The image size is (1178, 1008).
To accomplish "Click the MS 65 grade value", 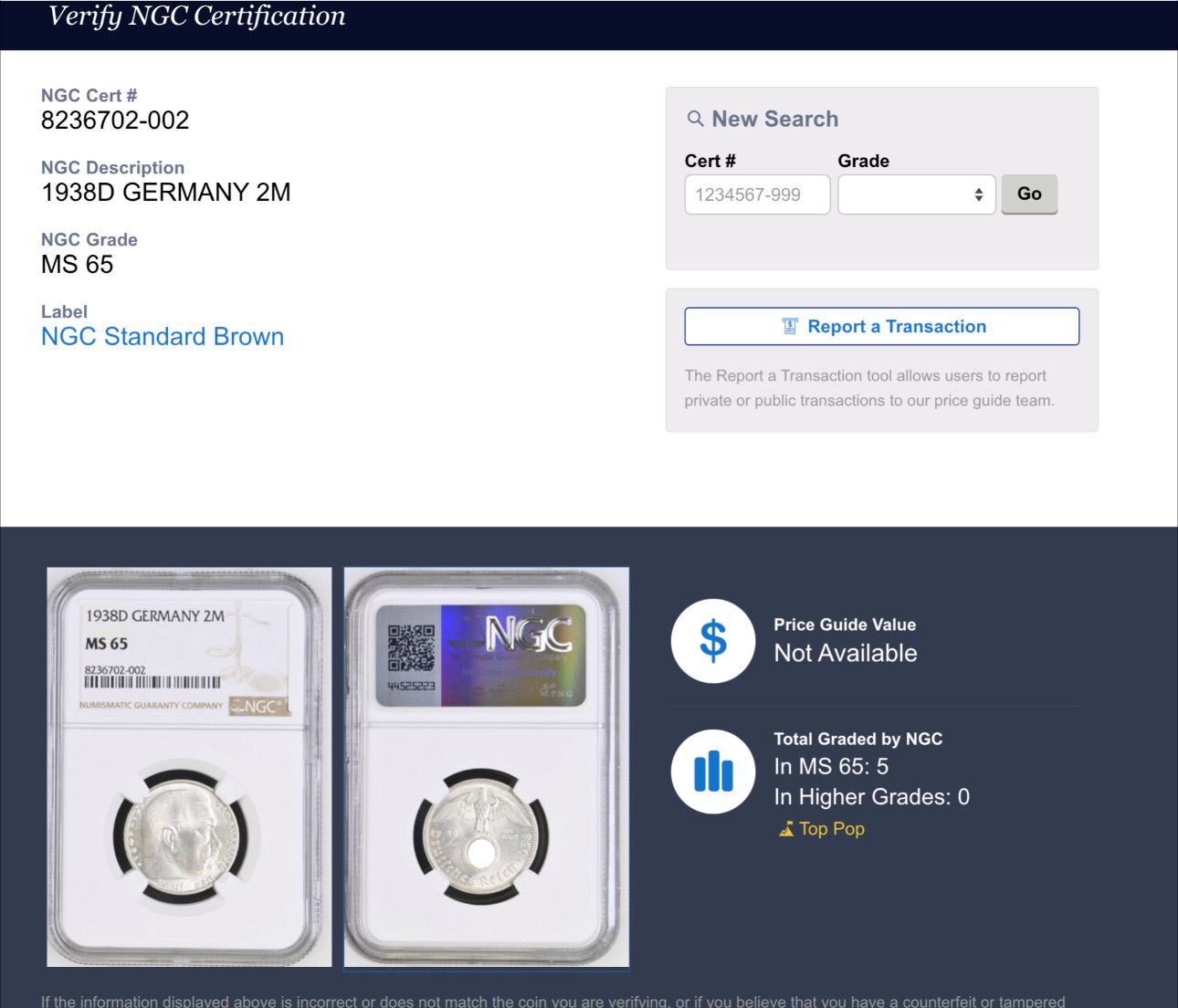I will pos(78,265).
